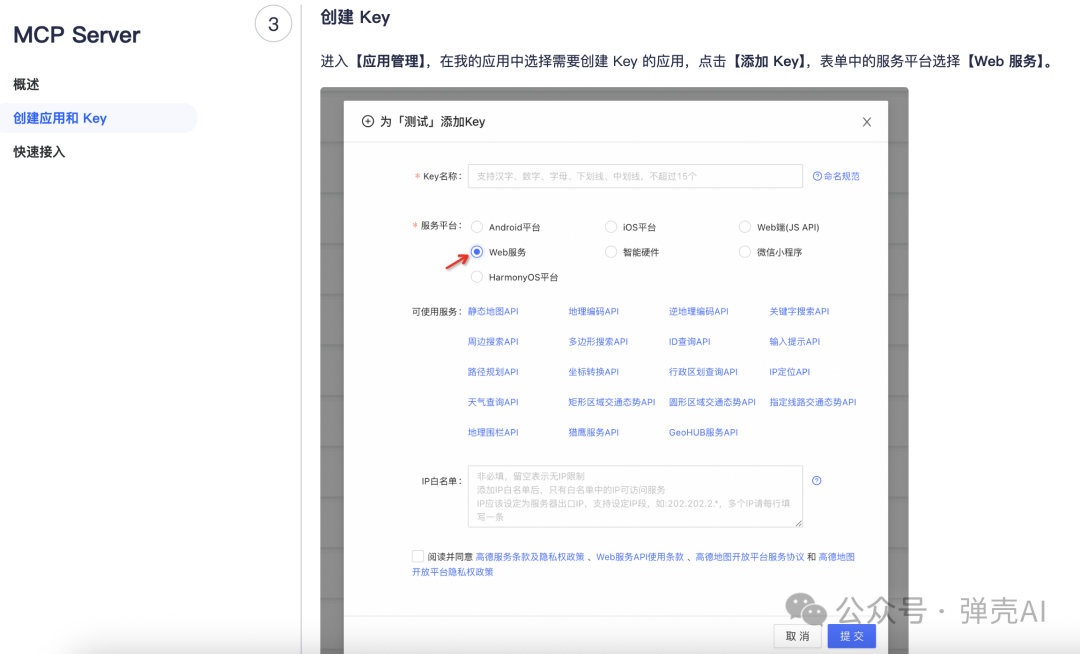
Task: Click the MCP Server title text
Action: click(x=76, y=35)
